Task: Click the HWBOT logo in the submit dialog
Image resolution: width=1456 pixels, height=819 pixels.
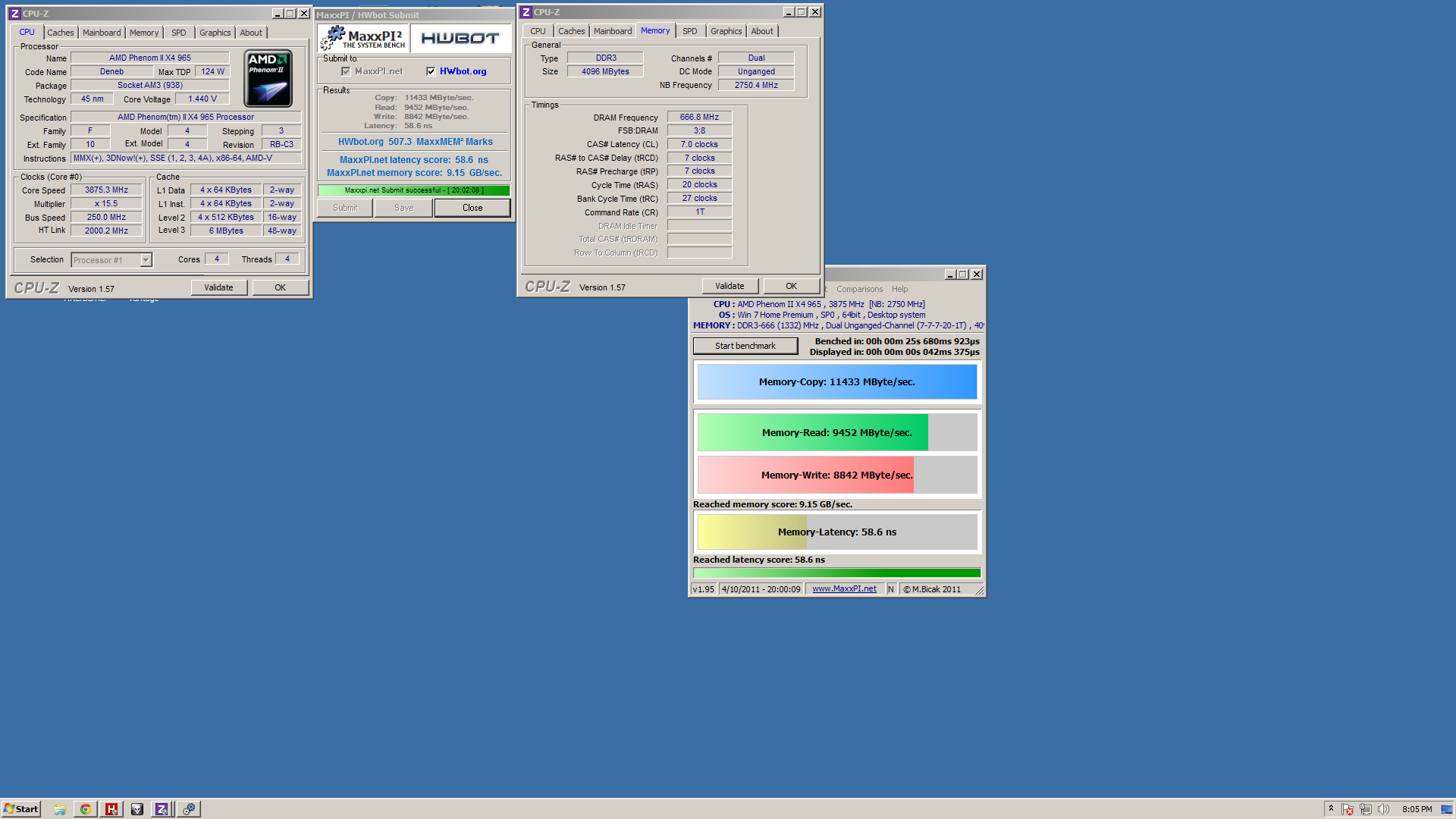Action: pos(460,38)
